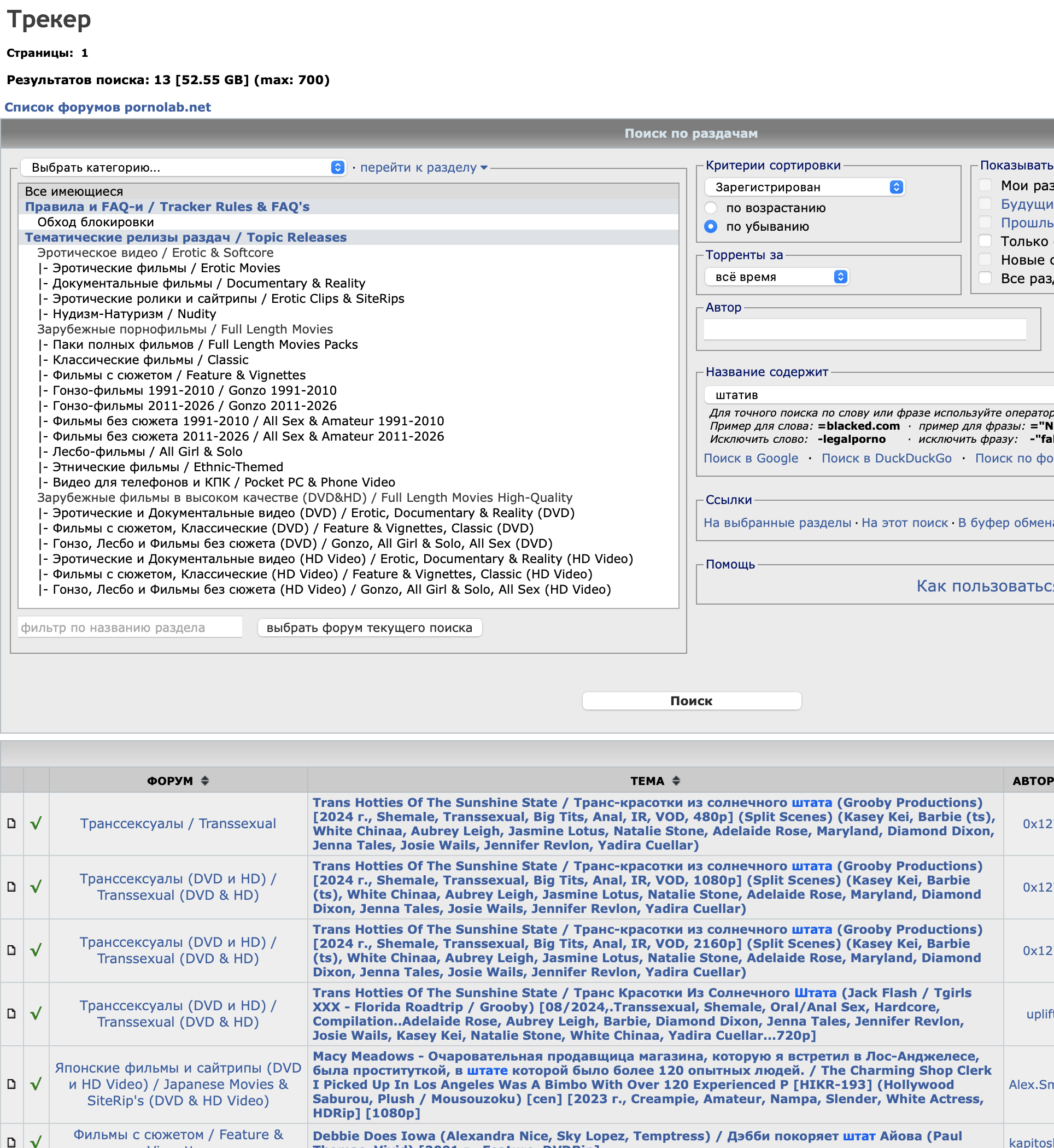Select 'Feature & Vignettes' list entry
The width and height of the screenshot is (1054, 1148).
(x=348, y=375)
